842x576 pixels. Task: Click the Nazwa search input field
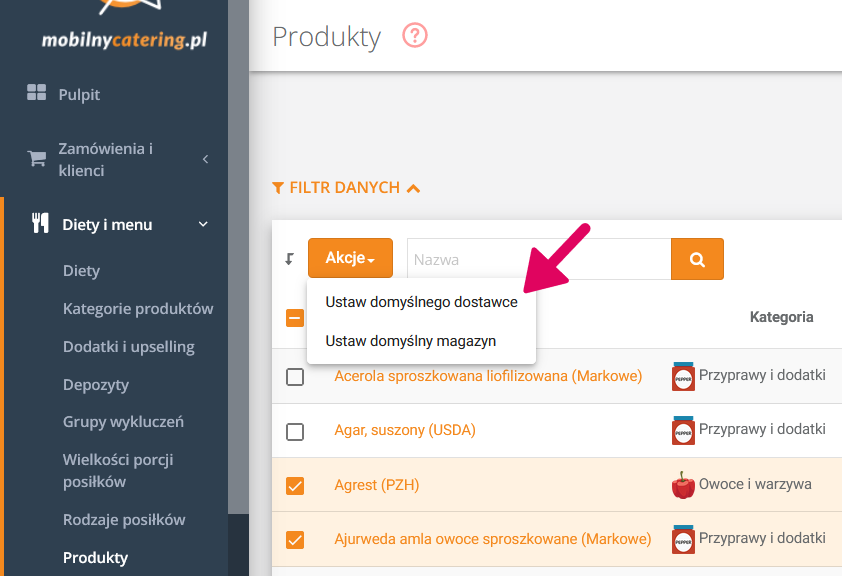pyautogui.click(x=538, y=259)
